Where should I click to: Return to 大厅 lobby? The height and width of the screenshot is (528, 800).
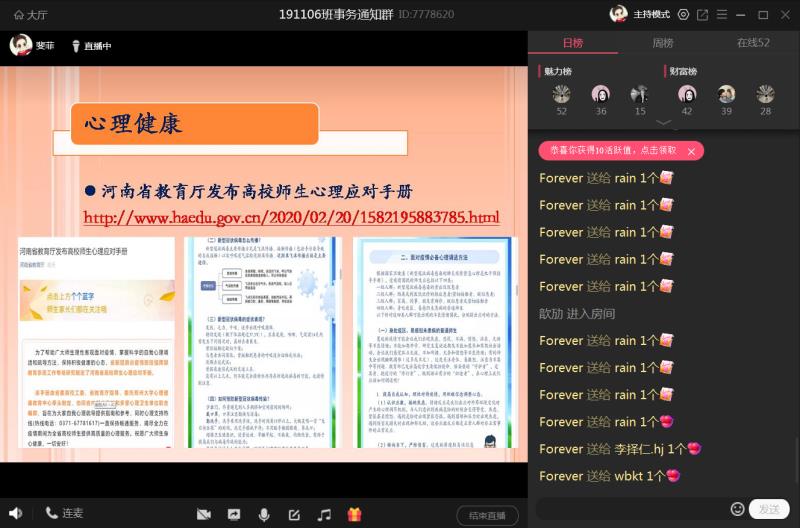(x=28, y=15)
